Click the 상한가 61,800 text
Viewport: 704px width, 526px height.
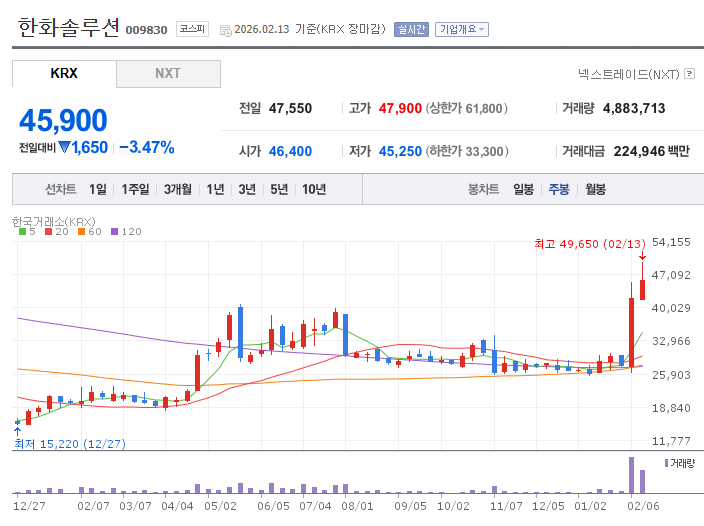coord(466,108)
